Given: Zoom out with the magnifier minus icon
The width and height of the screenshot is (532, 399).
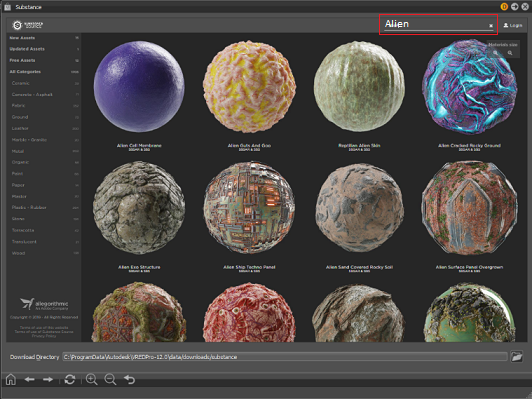Looking at the screenshot, I should (110, 379).
